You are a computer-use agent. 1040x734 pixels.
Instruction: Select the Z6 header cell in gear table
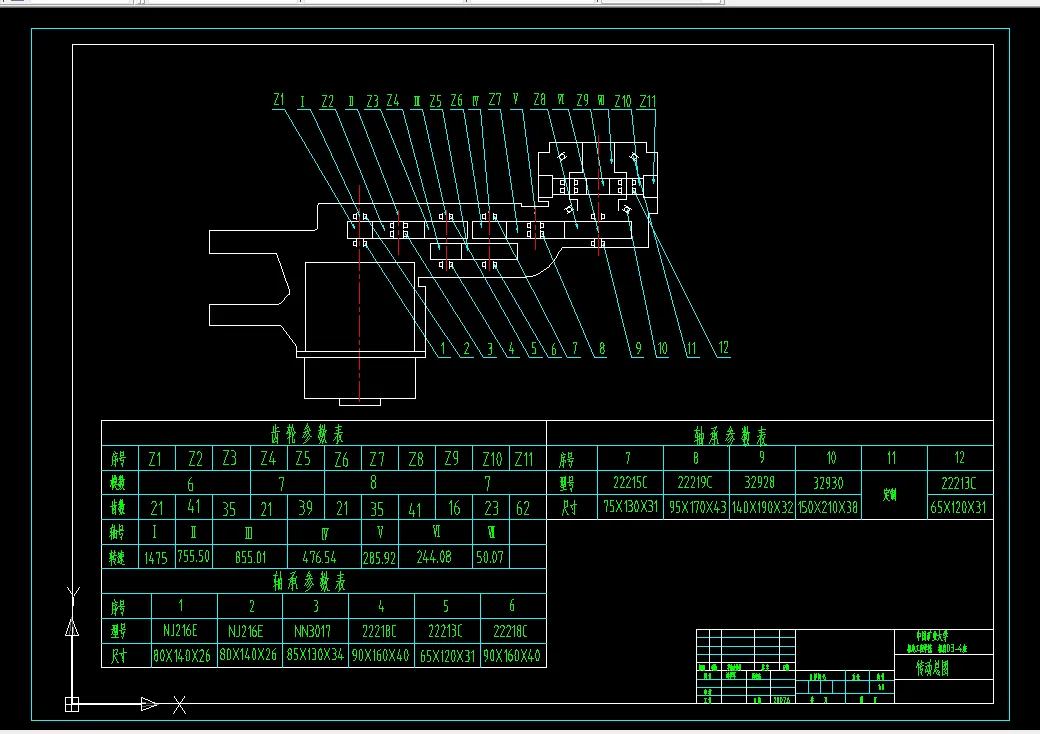(342, 459)
